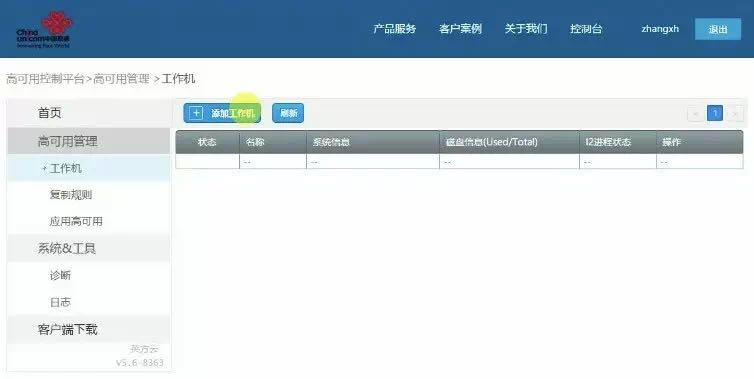754x379 pixels.
Task: Click the 操作 column header
Action: (700, 142)
